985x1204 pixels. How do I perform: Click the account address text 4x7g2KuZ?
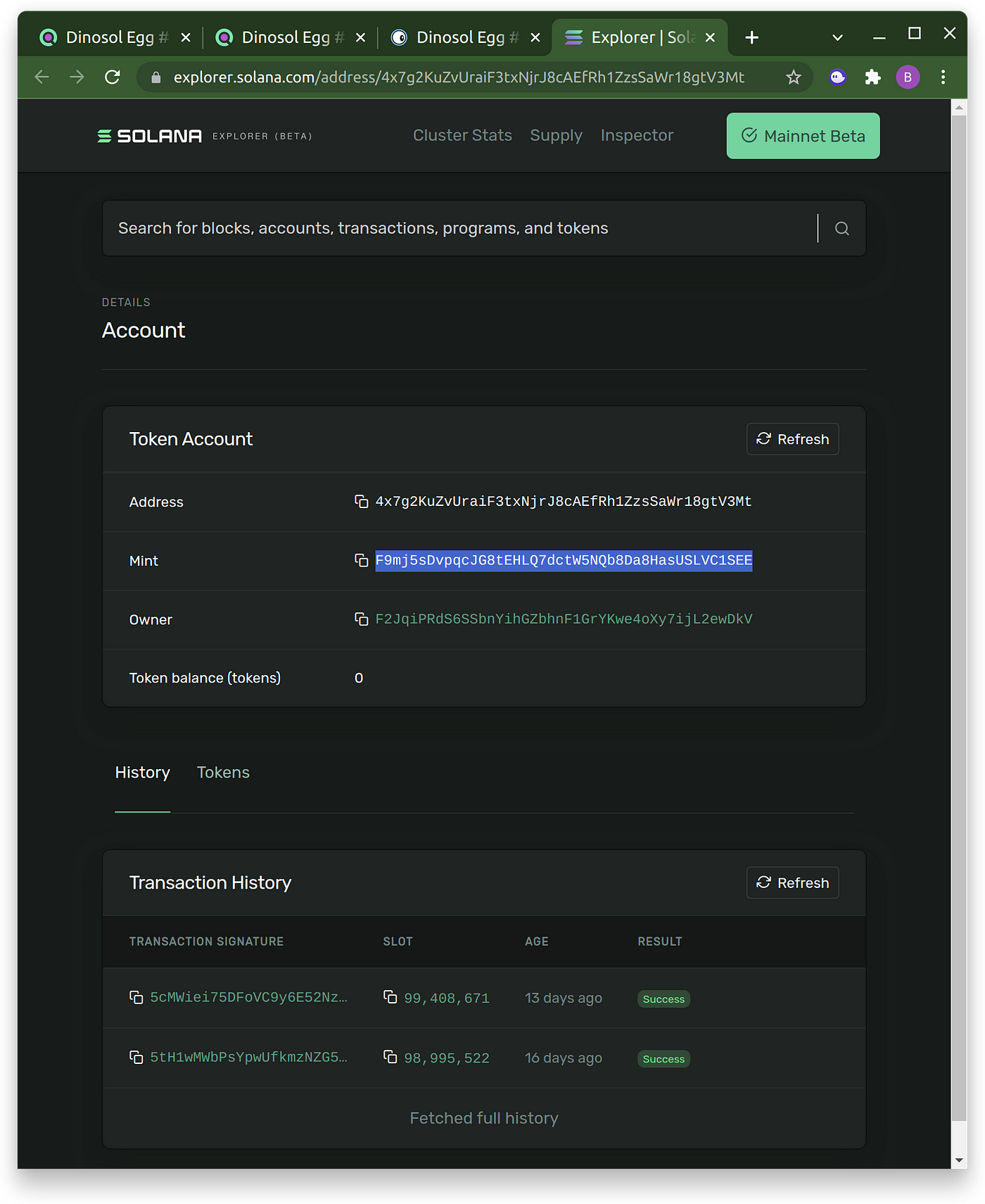(564, 502)
